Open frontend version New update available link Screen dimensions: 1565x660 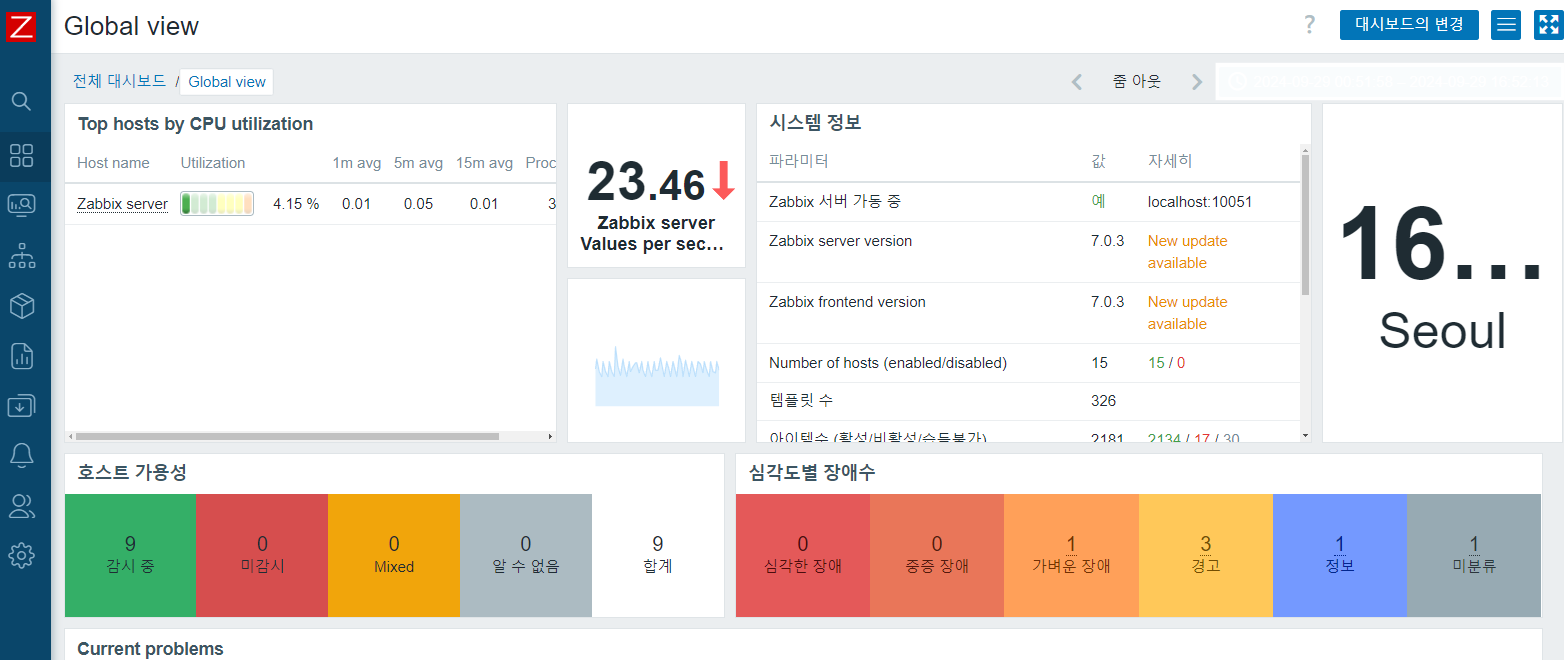(1187, 313)
